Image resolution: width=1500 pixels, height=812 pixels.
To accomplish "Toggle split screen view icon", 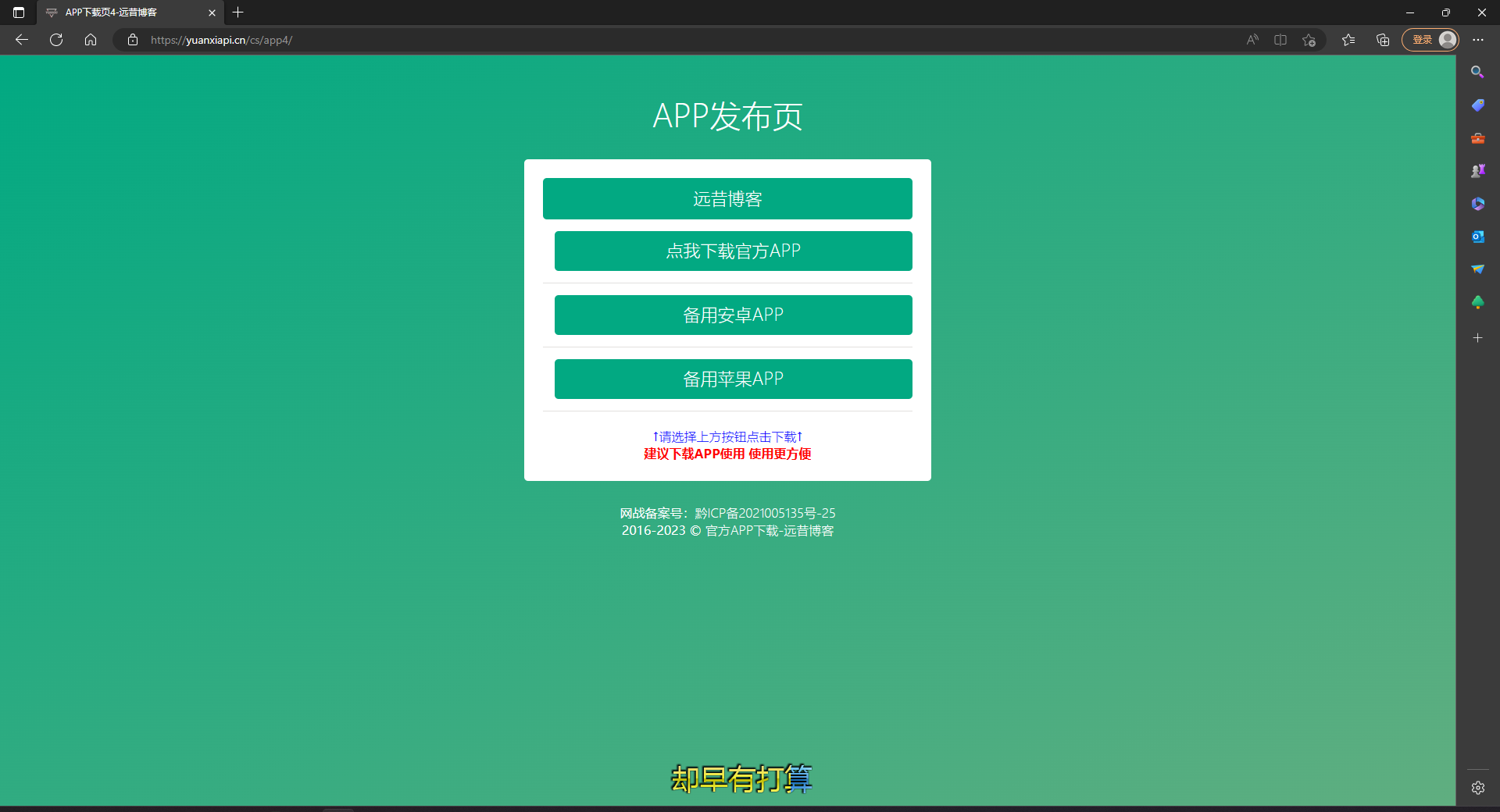I will (x=1280, y=40).
